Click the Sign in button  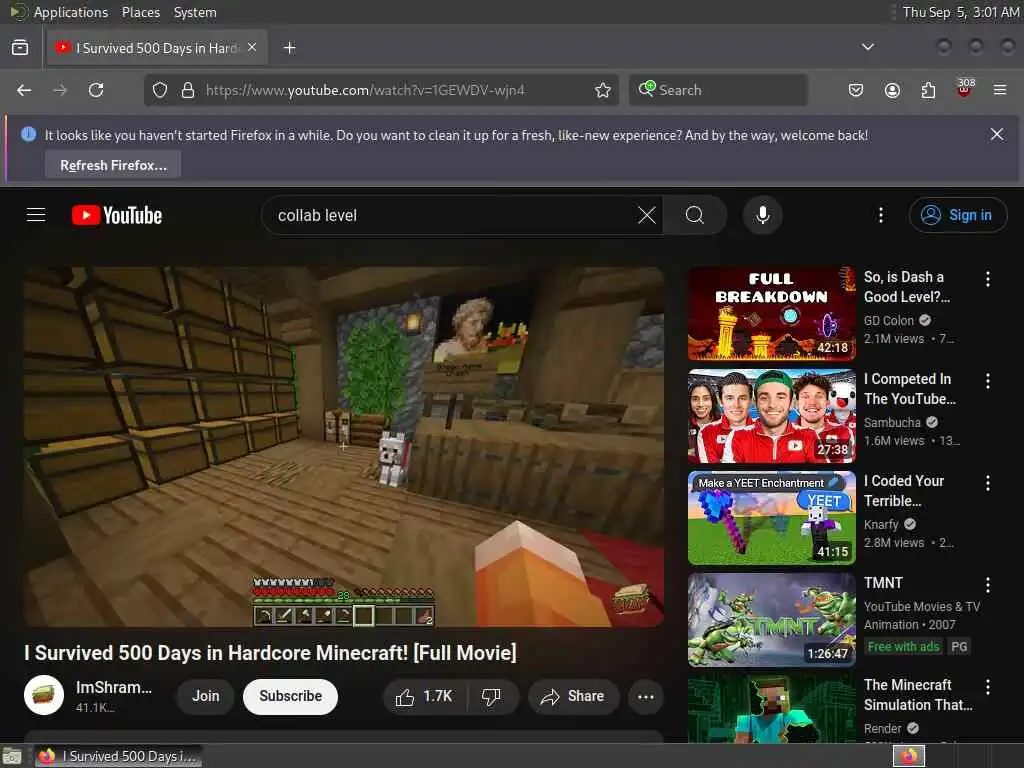(x=957, y=215)
